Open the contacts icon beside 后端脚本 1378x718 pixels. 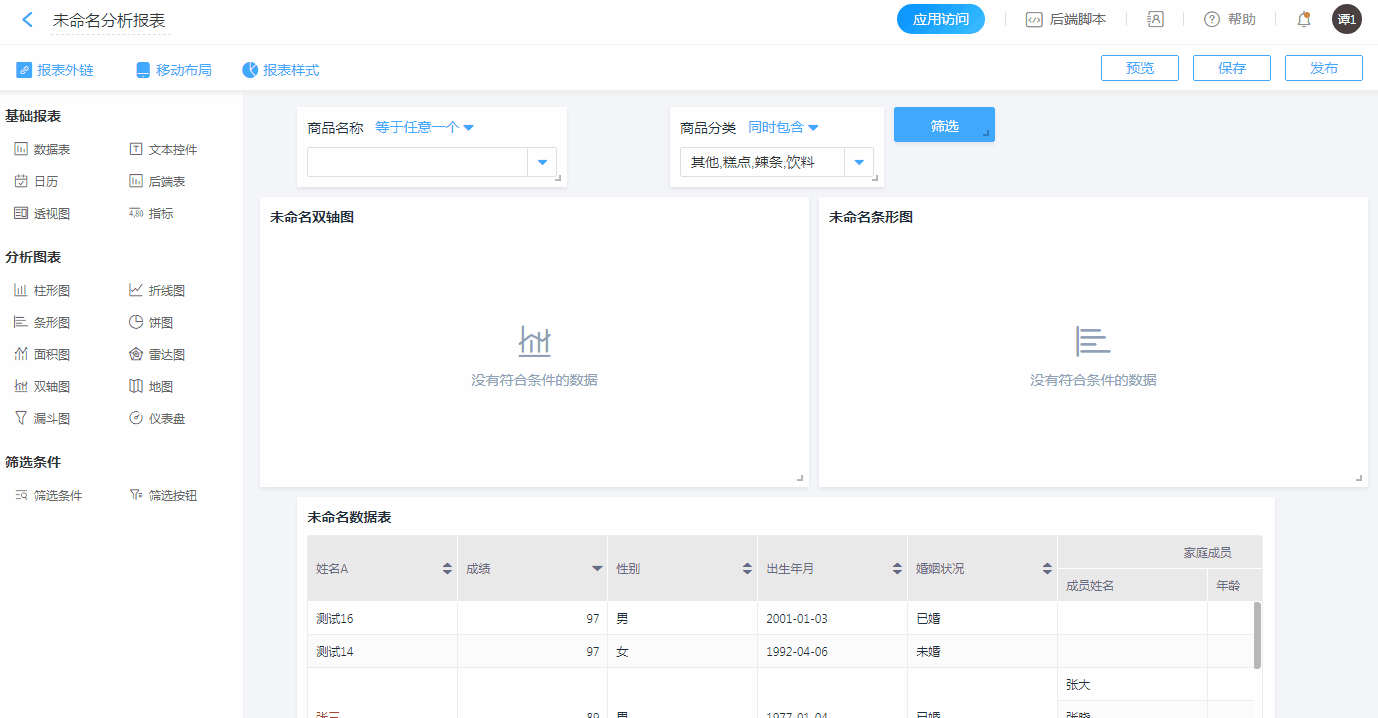1155,19
